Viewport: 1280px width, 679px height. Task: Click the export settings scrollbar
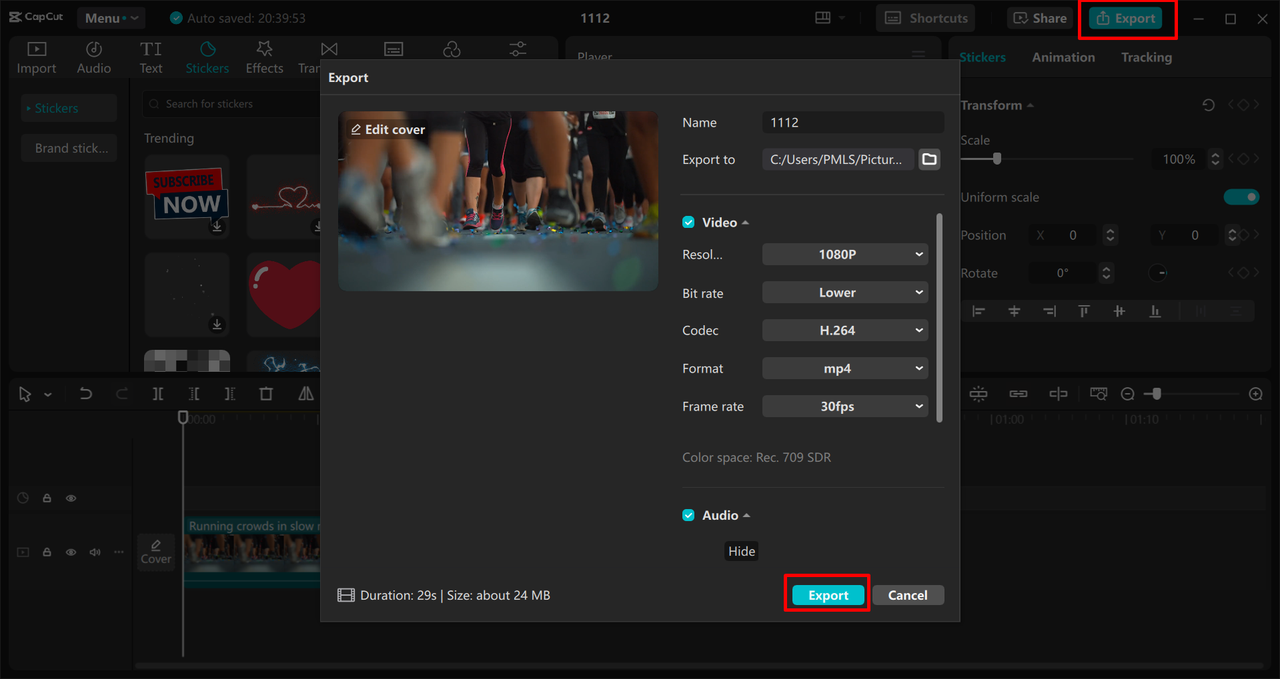tap(939, 317)
